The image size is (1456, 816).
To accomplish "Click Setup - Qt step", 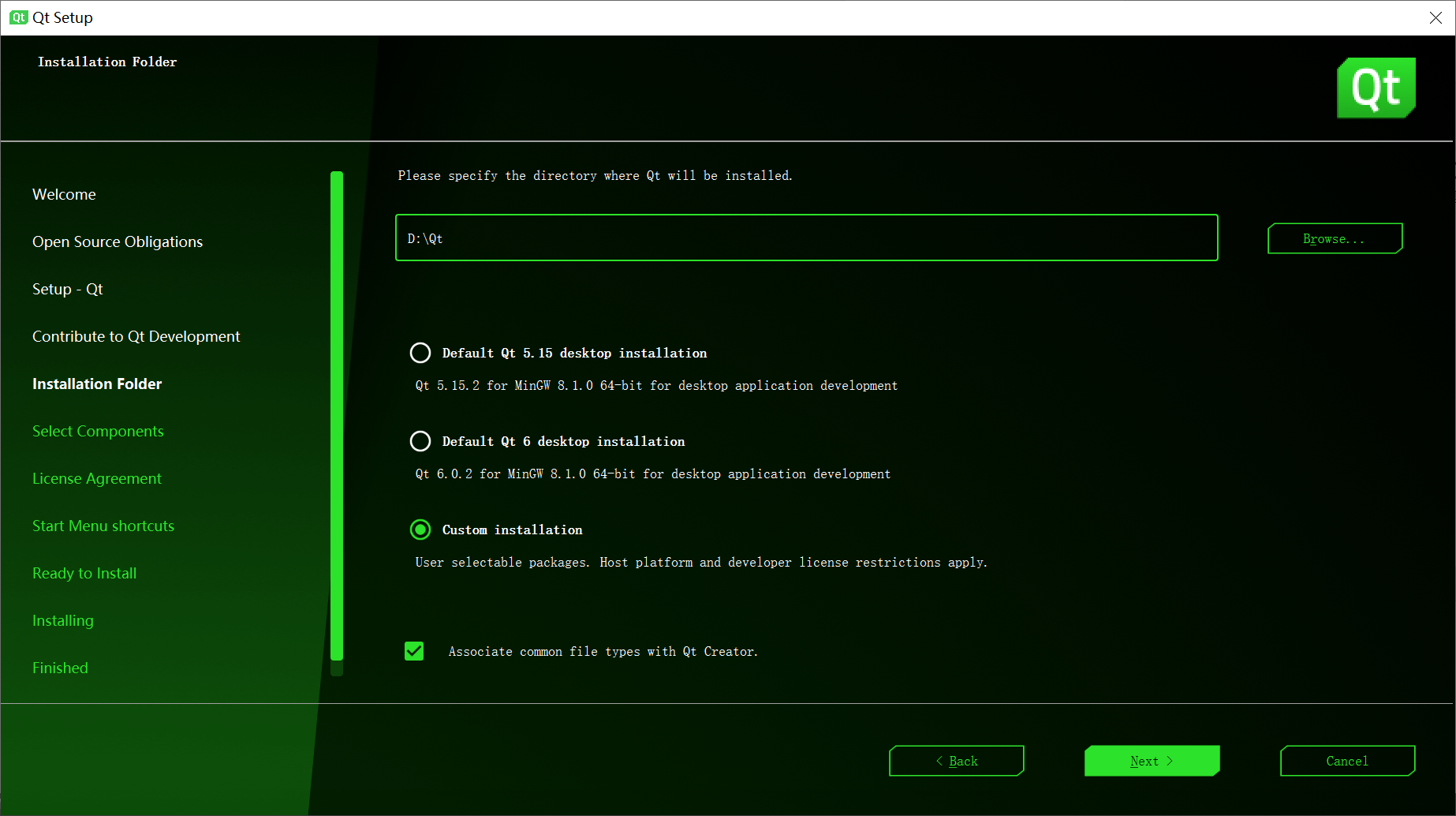I will [x=68, y=289].
